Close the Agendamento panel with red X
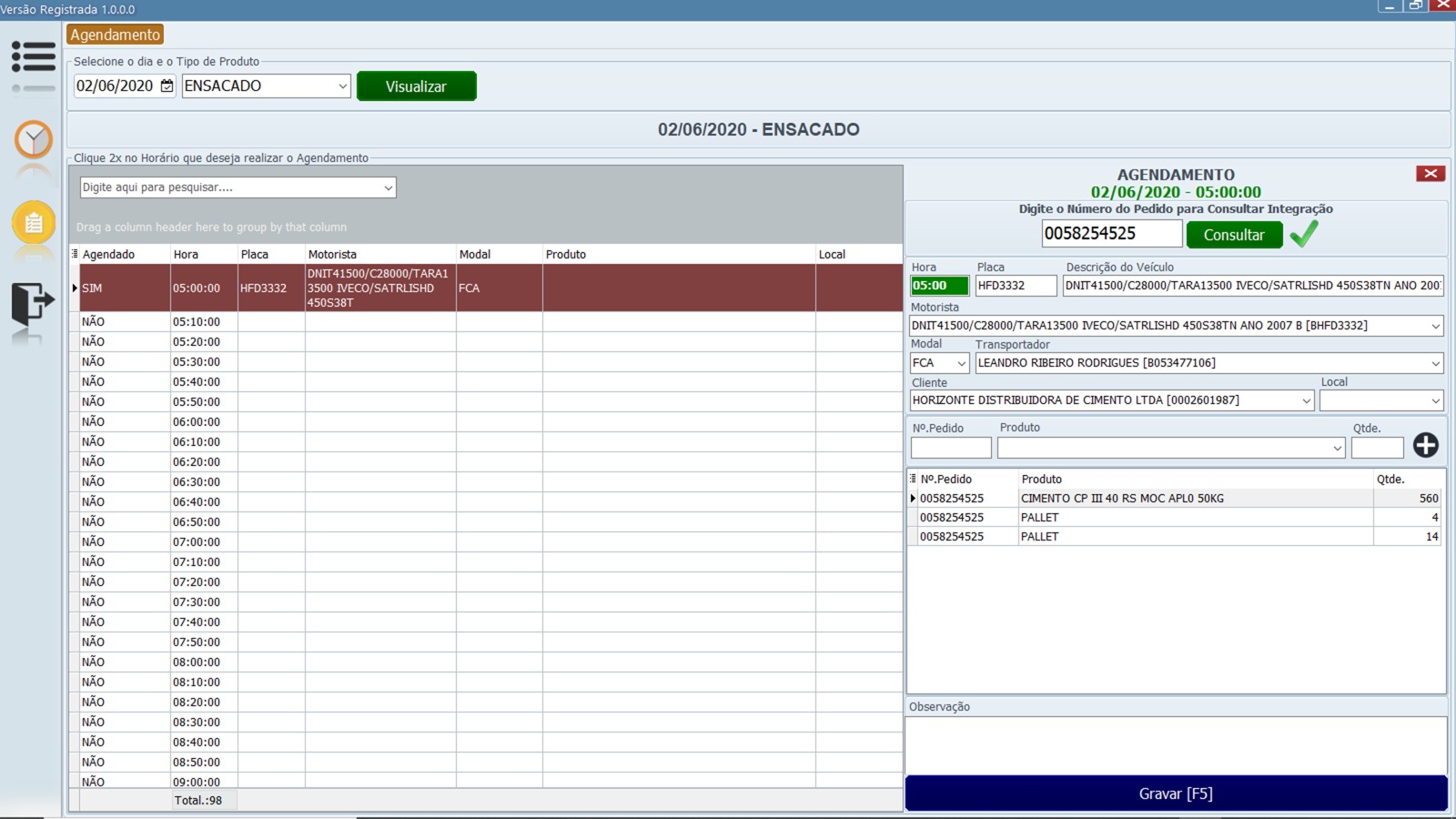Screen dimensions: 1456x819 click(1430, 174)
